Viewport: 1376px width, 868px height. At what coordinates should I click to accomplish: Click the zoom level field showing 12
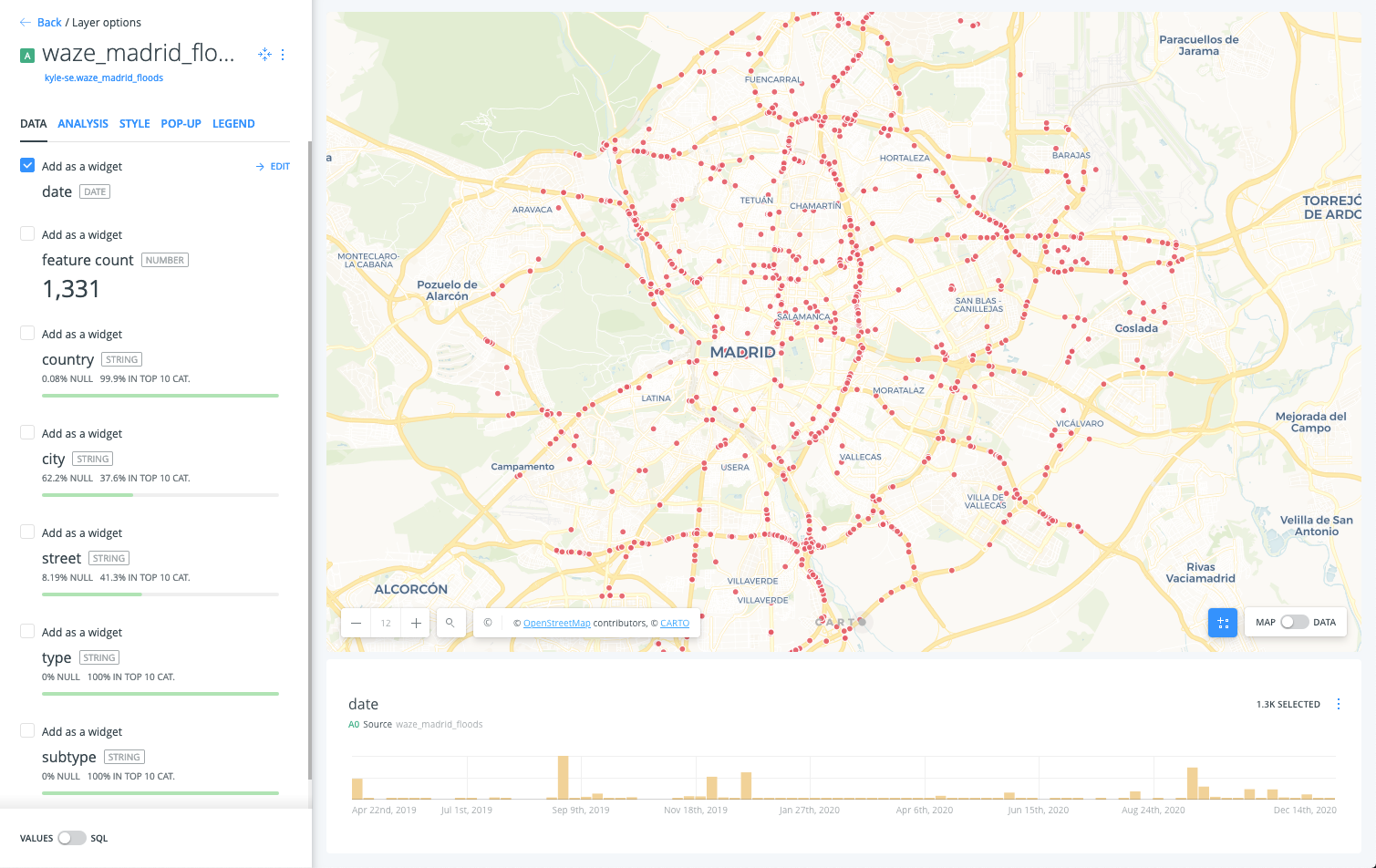(385, 623)
